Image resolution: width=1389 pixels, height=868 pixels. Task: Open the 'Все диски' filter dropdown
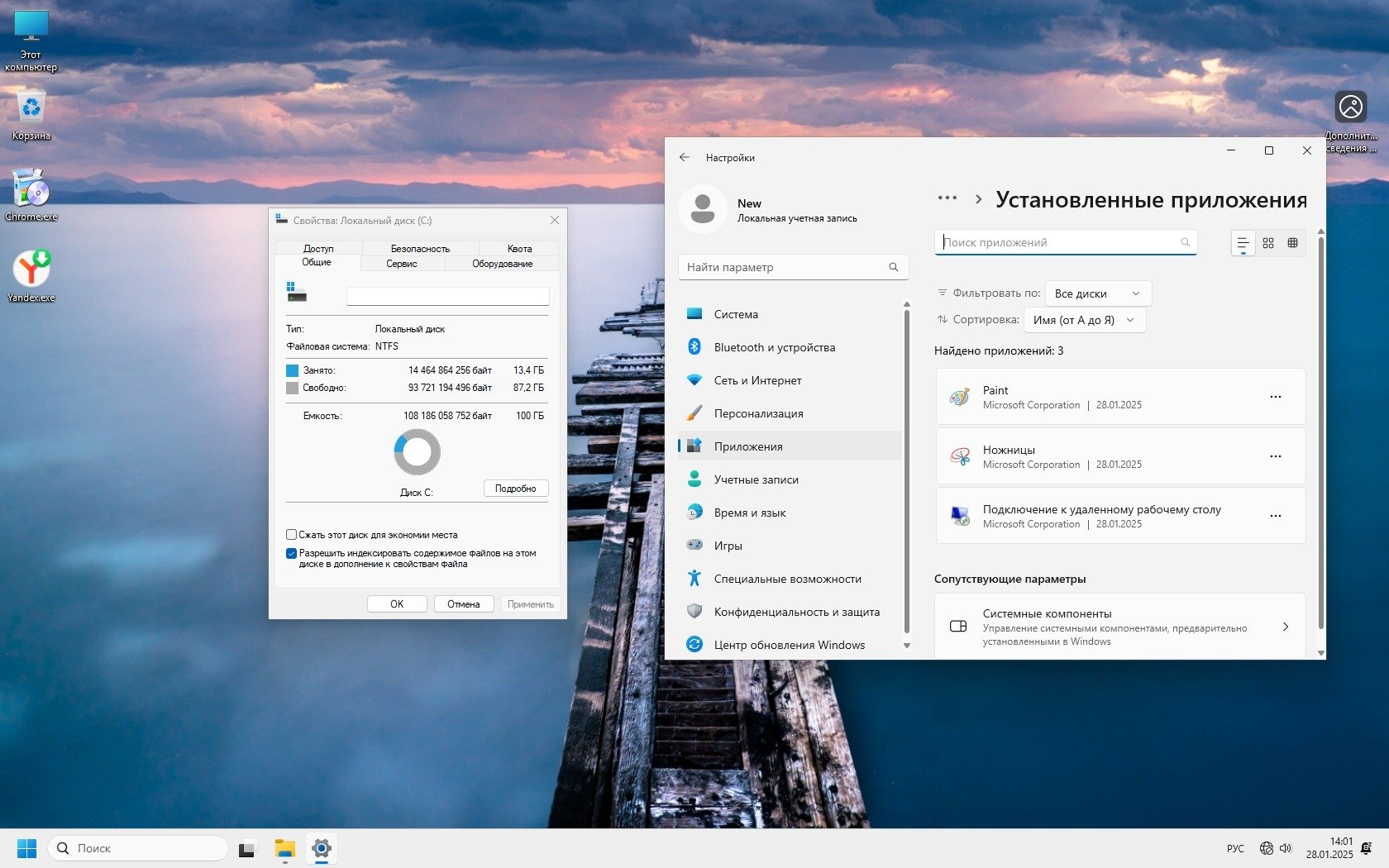tap(1097, 293)
